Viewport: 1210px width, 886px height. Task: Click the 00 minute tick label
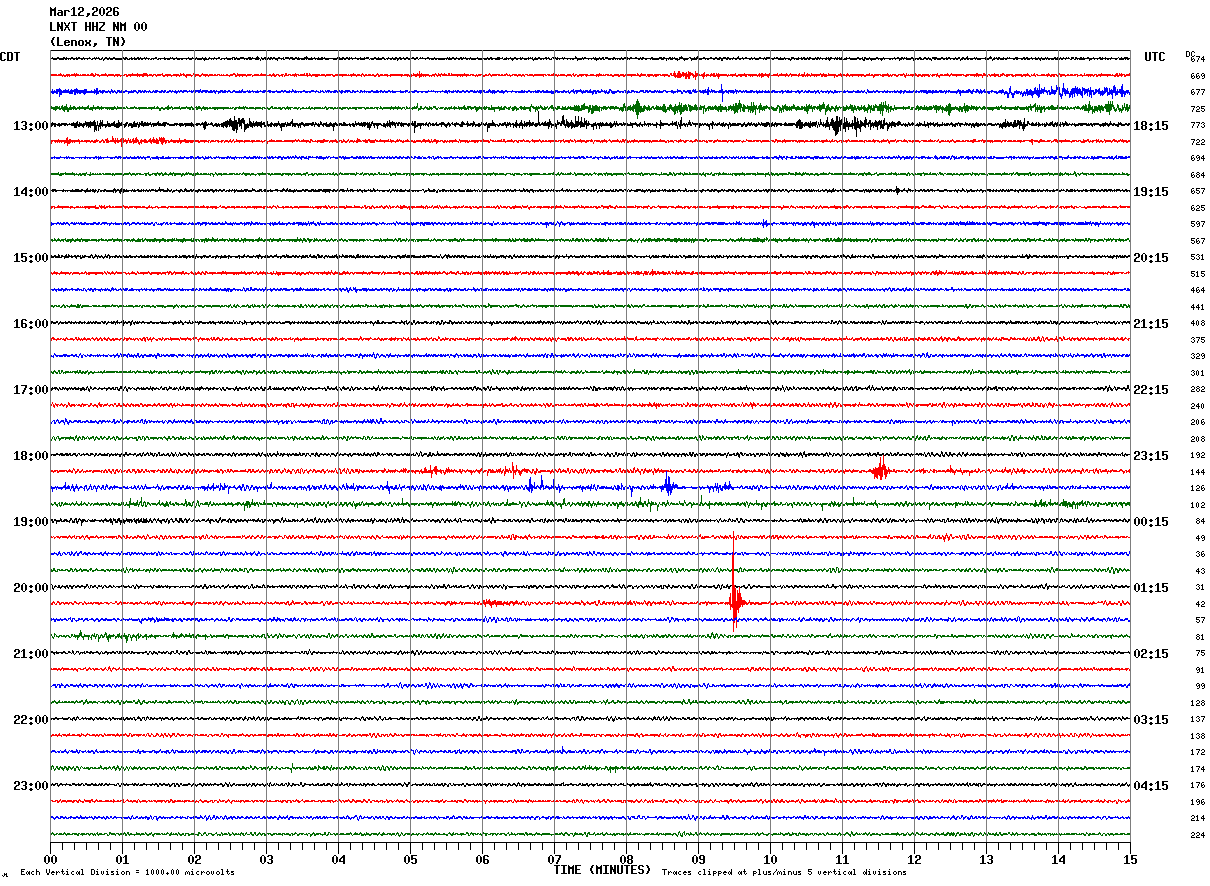pos(51,859)
